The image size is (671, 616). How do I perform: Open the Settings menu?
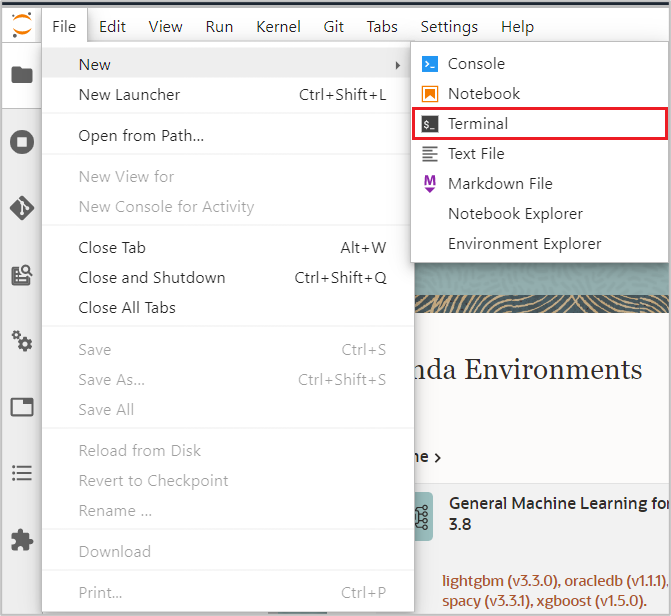click(x=449, y=27)
